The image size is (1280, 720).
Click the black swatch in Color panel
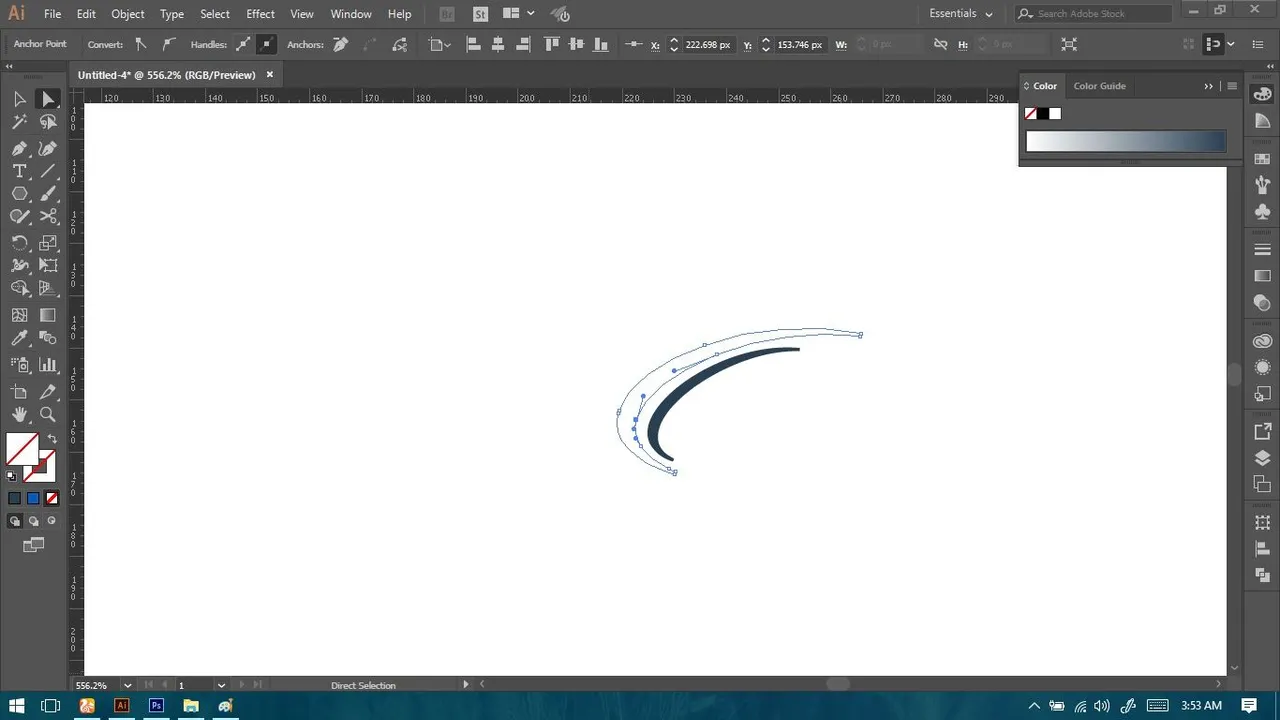pos(1043,114)
